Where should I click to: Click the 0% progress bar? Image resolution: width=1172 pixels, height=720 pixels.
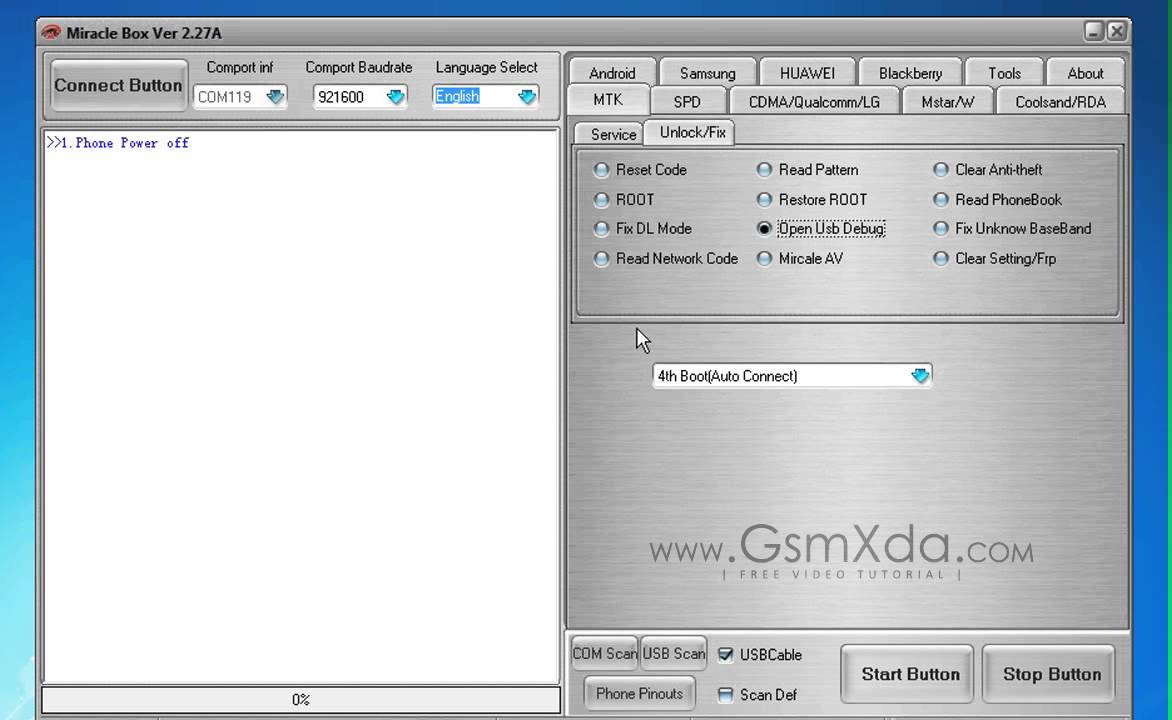[300, 700]
